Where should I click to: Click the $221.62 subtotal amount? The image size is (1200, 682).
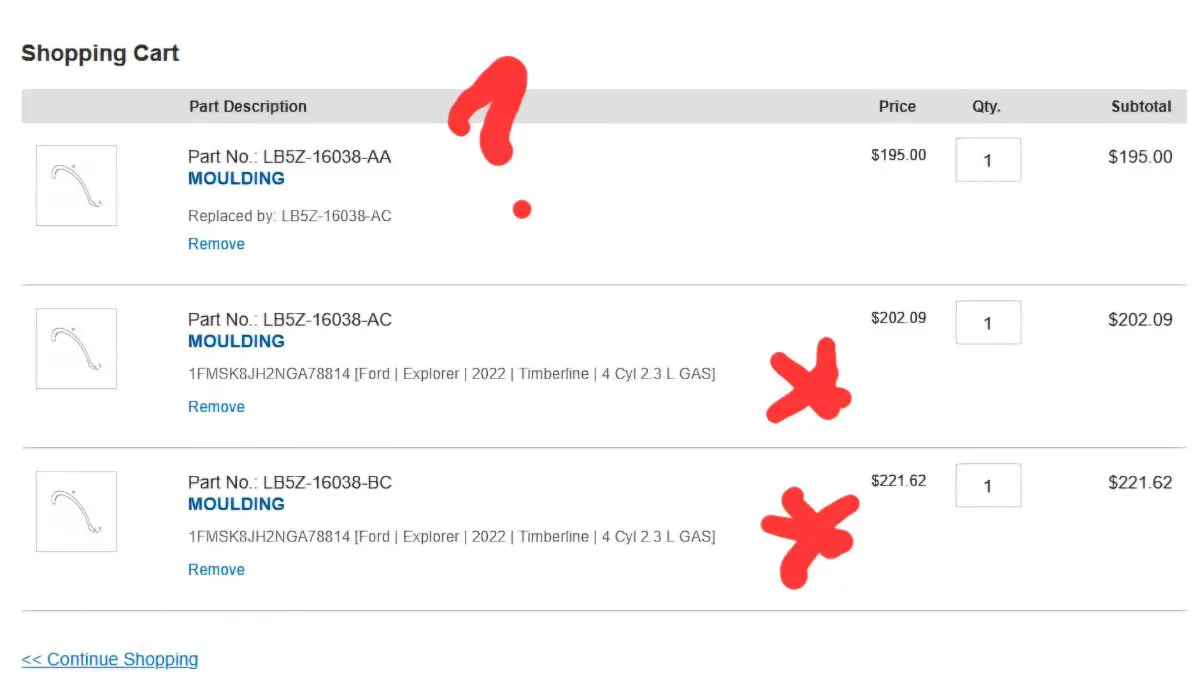pyautogui.click(x=1140, y=483)
